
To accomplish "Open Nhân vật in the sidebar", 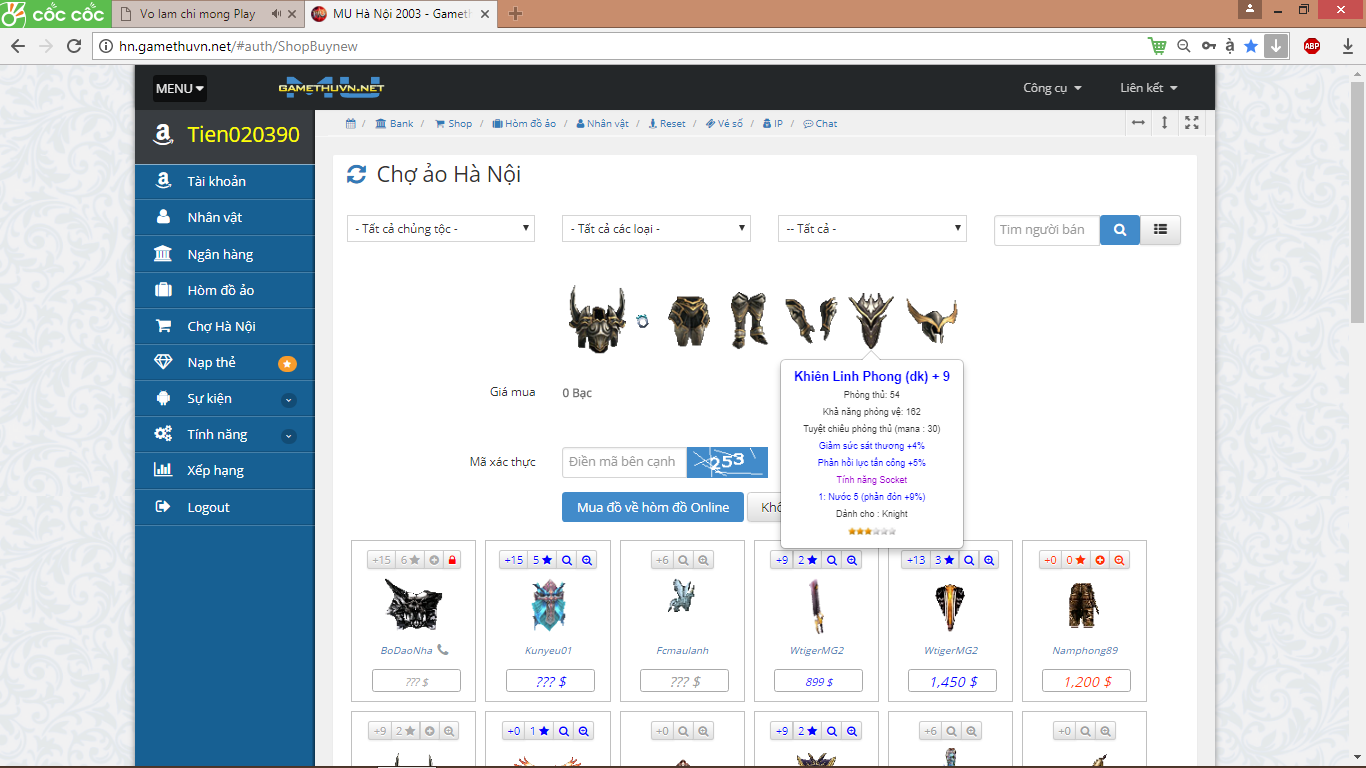I will pyautogui.click(x=225, y=217).
